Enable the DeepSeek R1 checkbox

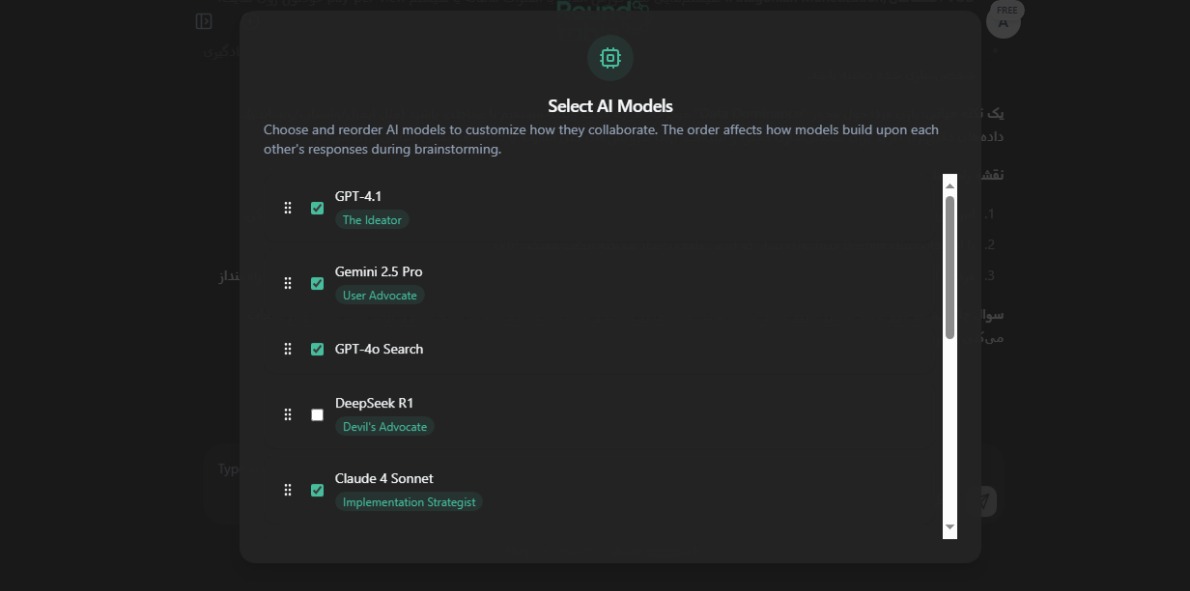pos(317,415)
